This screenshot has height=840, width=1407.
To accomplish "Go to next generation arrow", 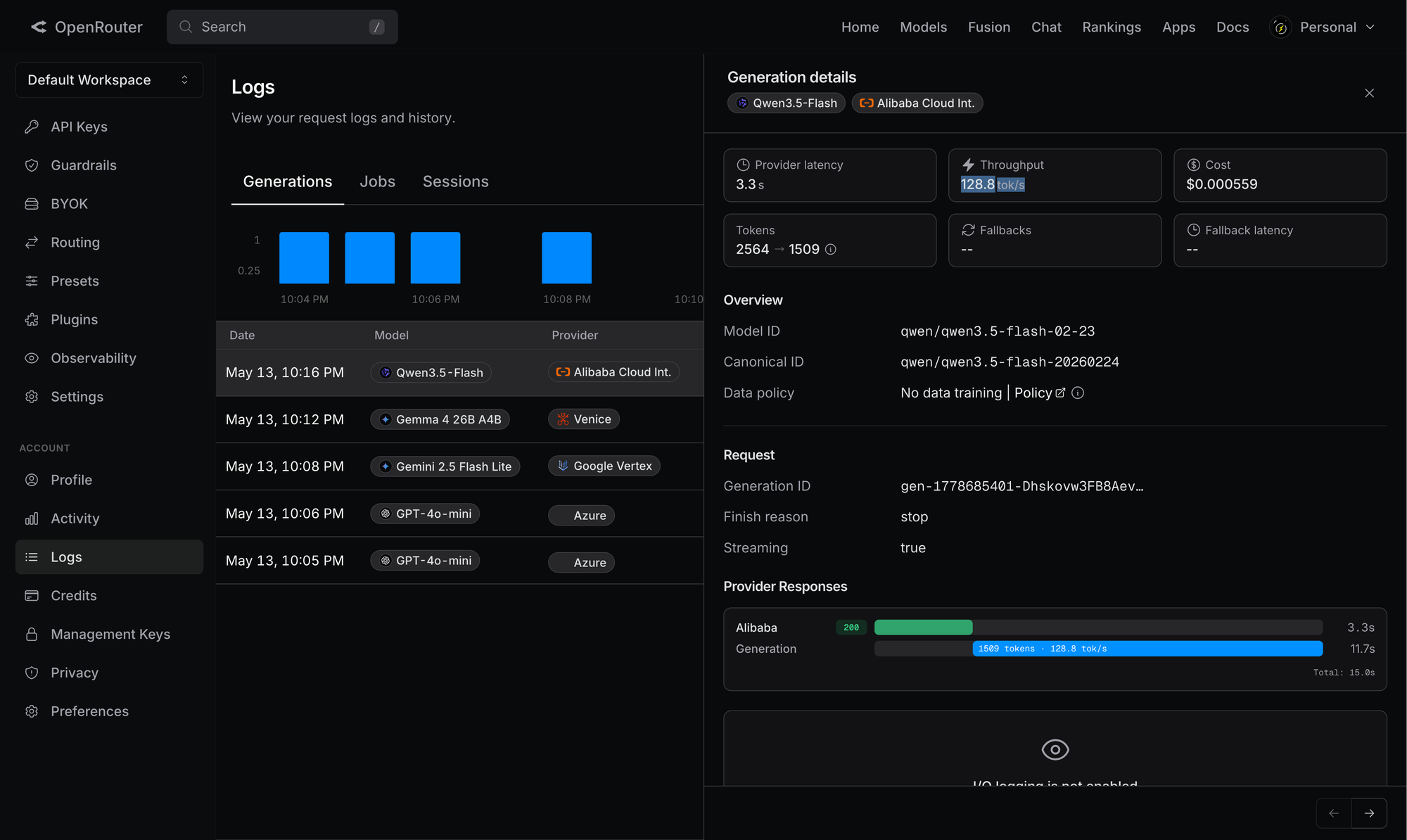I will coord(1369,813).
